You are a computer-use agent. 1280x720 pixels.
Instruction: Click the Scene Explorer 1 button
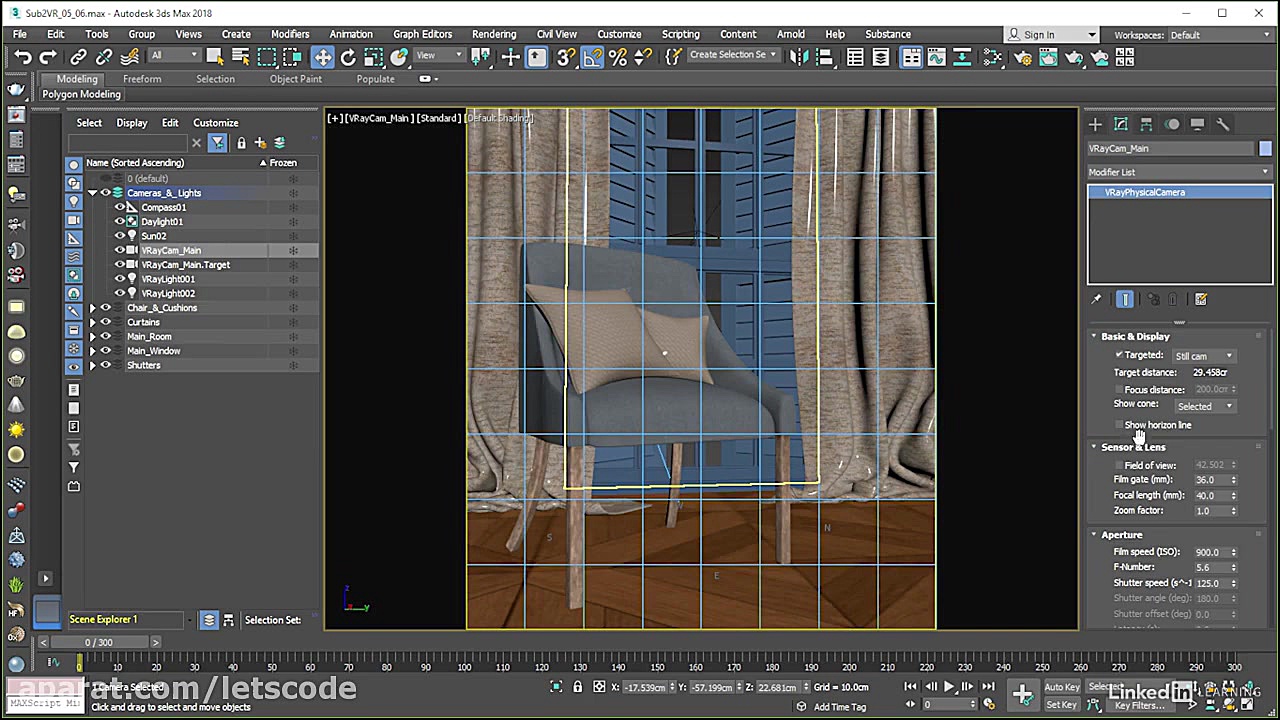click(x=103, y=619)
